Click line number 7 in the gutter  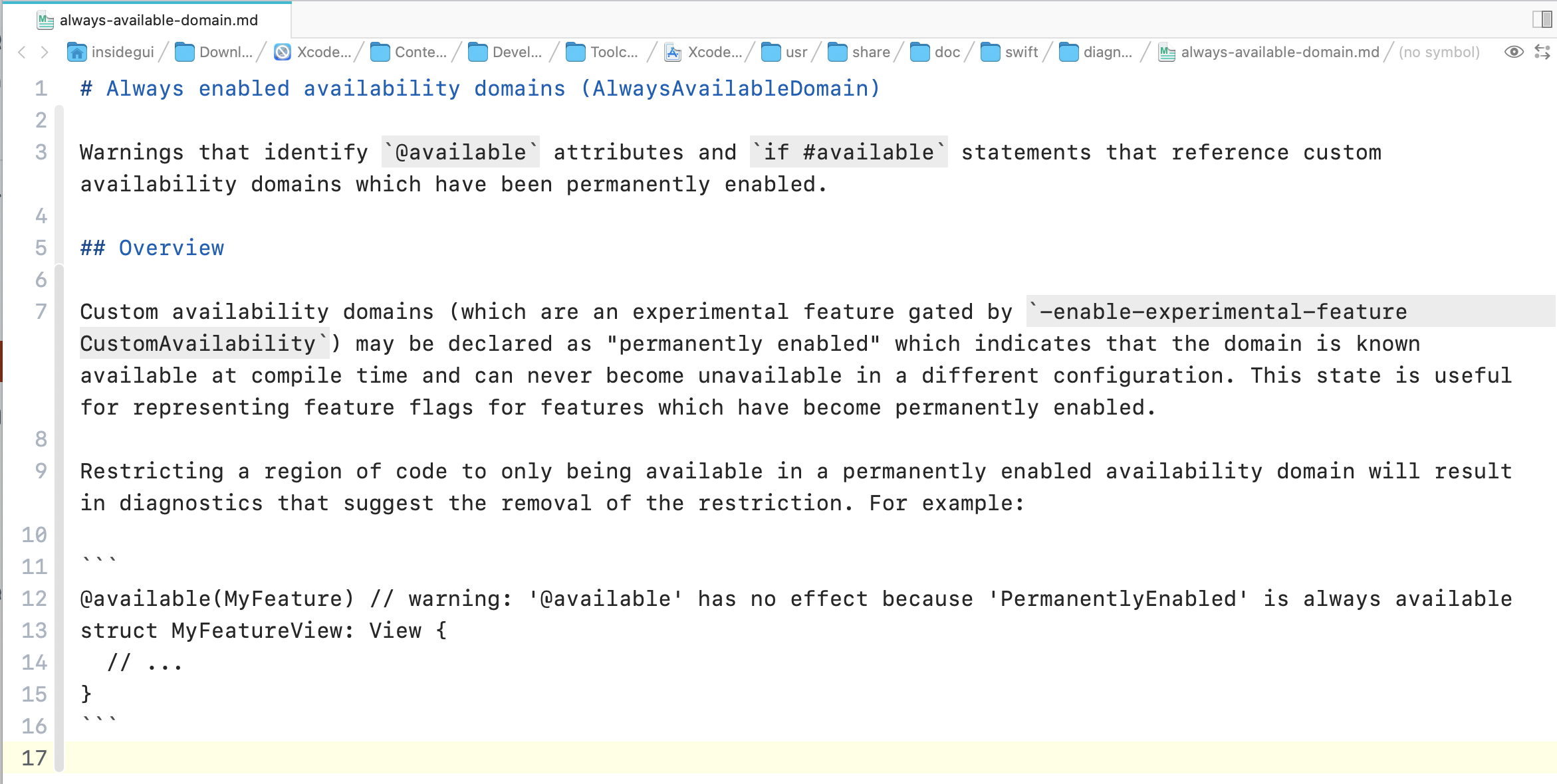(x=41, y=312)
